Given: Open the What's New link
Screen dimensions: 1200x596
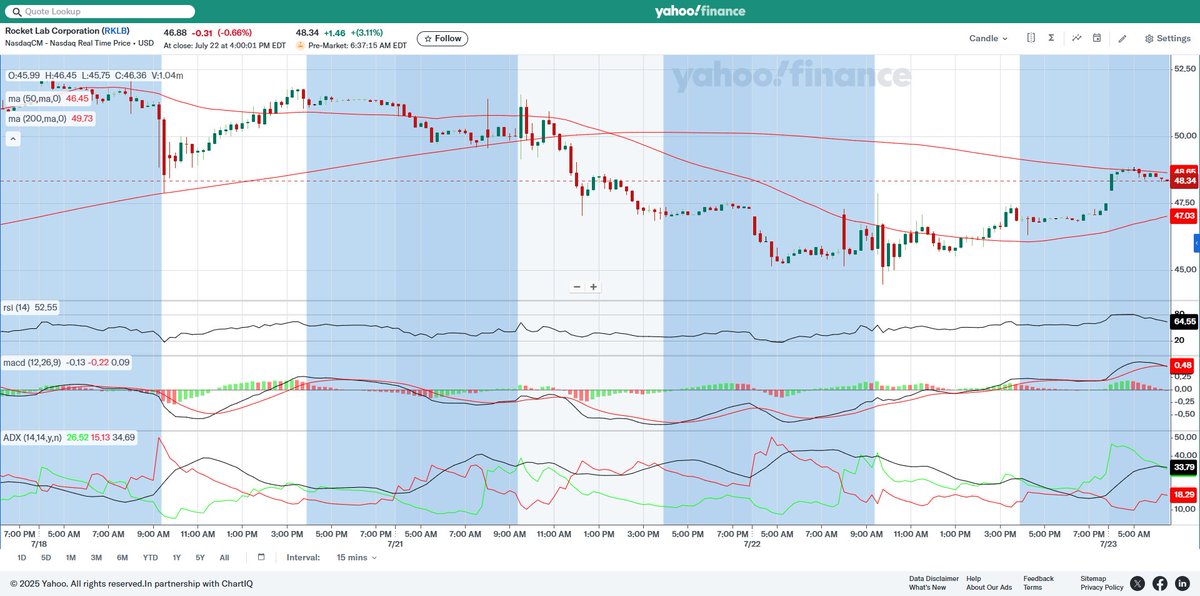Looking at the screenshot, I should coord(927,587).
